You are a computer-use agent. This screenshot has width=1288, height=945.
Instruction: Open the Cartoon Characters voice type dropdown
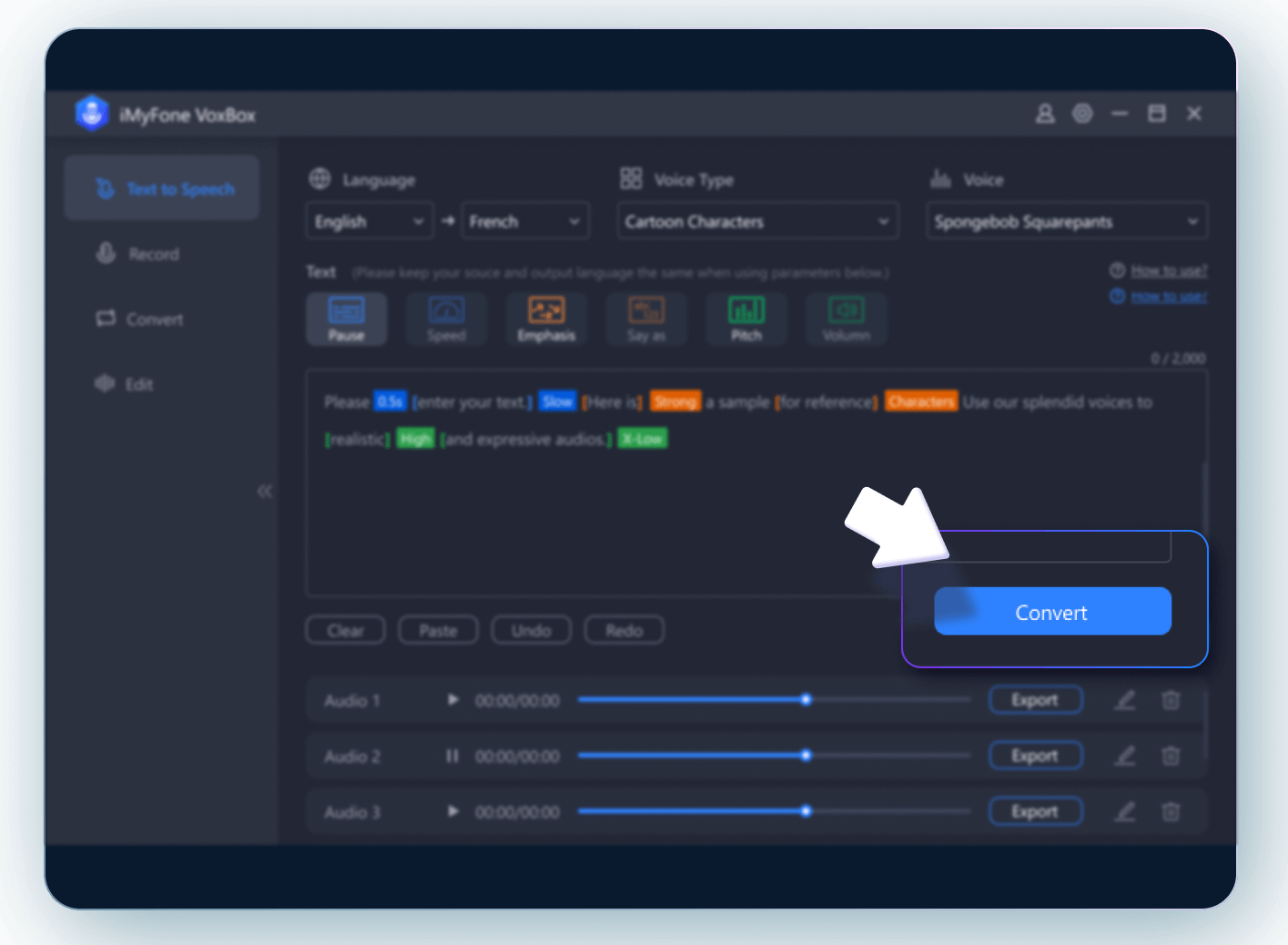[x=757, y=221]
